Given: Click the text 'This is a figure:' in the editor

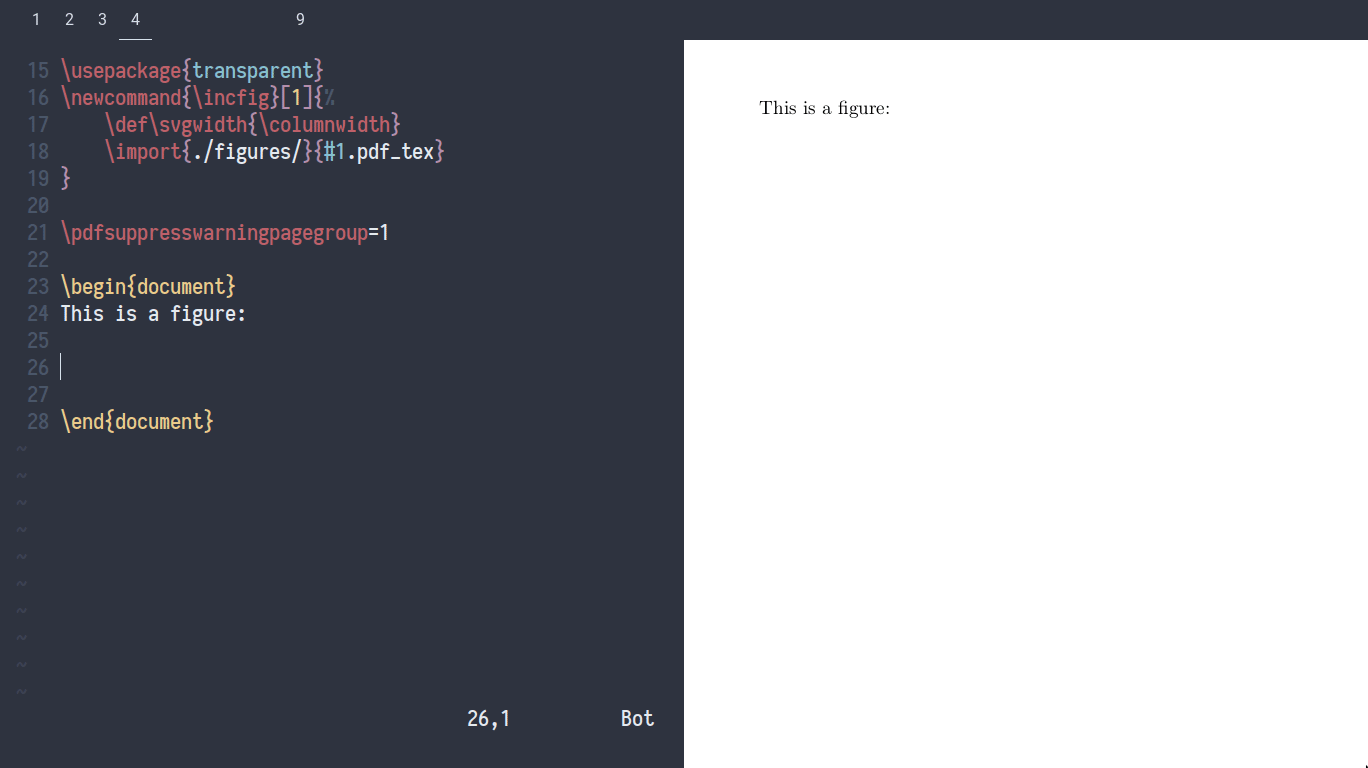Looking at the screenshot, I should tap(153, 313).
